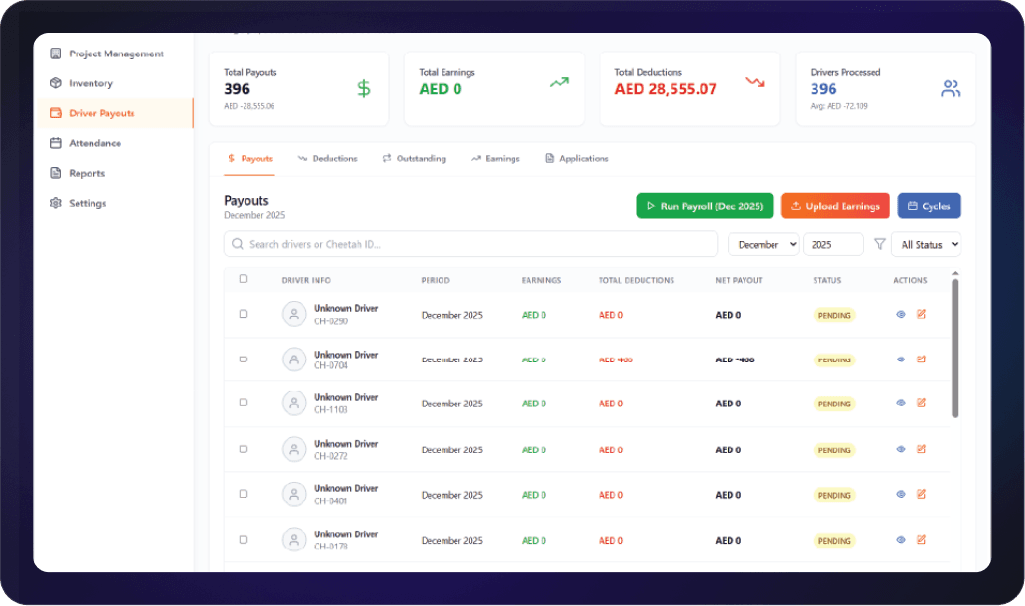The width and height of the screenshot is (1025, 606).
Task: Click the search magnifier icon
Action: click(x=238, y=244)
